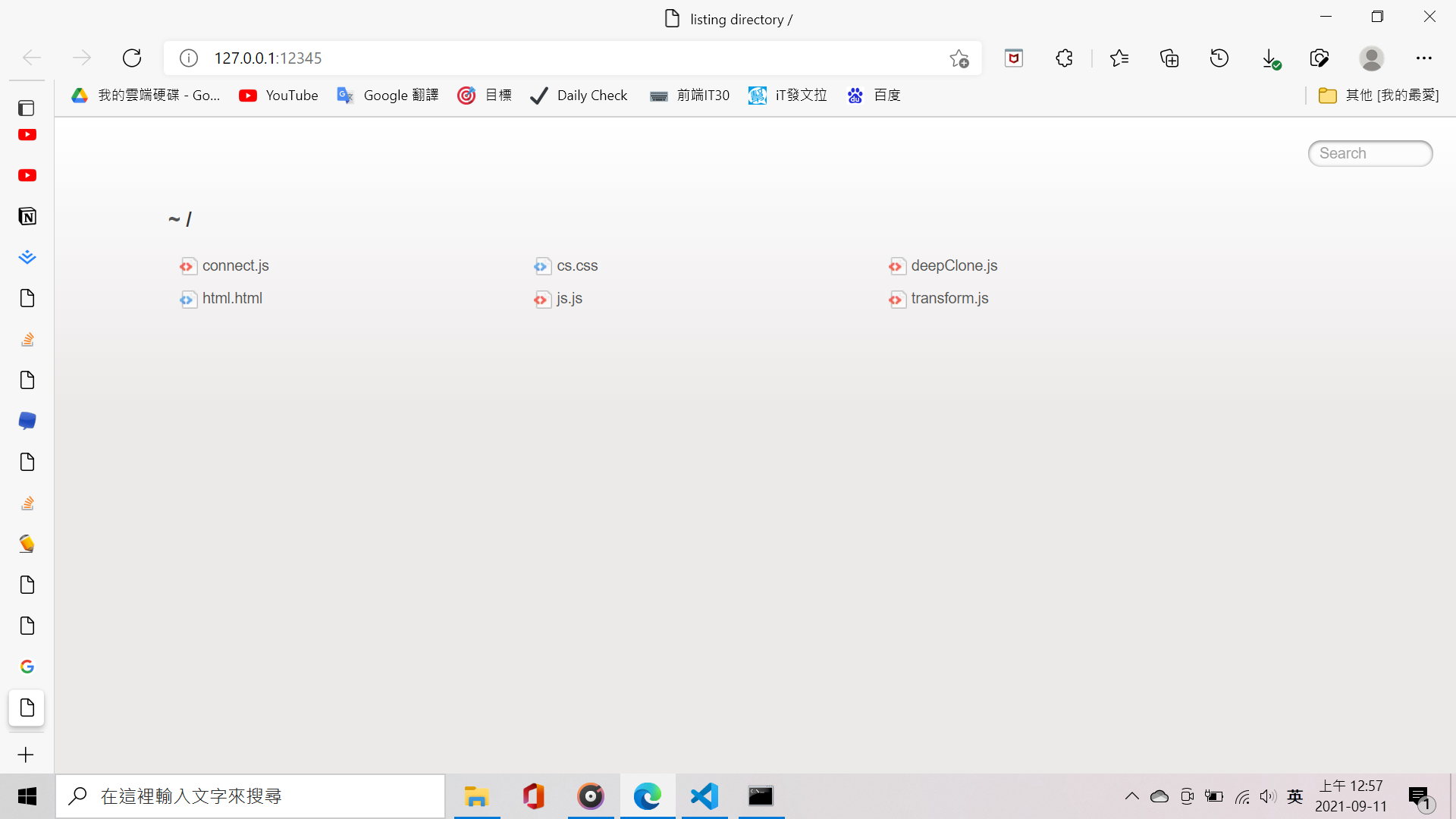
Task: Click the Back navigation button
Action: [x=31, y=58]
